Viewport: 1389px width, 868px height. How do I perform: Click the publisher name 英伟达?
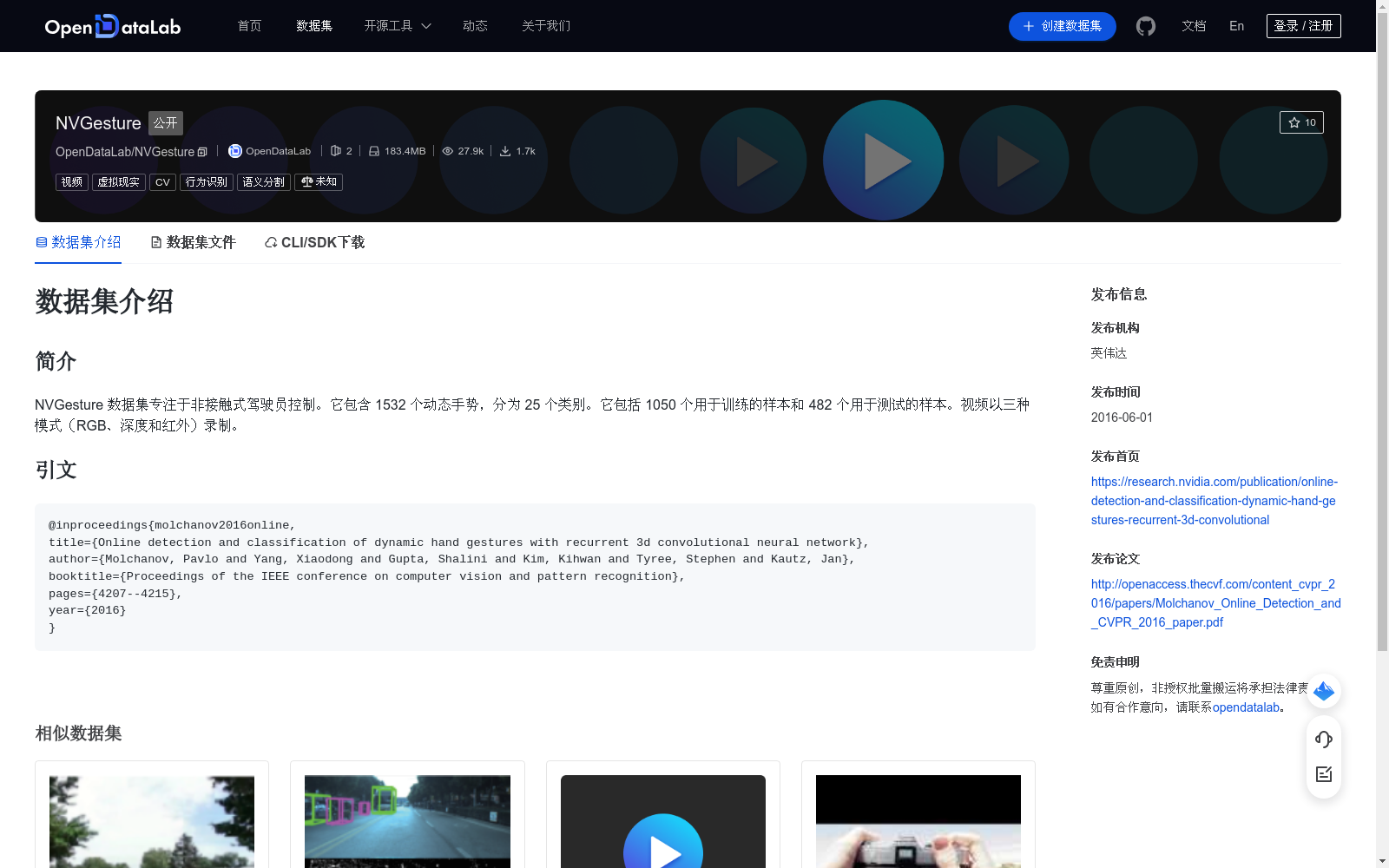pos(1109,353)
